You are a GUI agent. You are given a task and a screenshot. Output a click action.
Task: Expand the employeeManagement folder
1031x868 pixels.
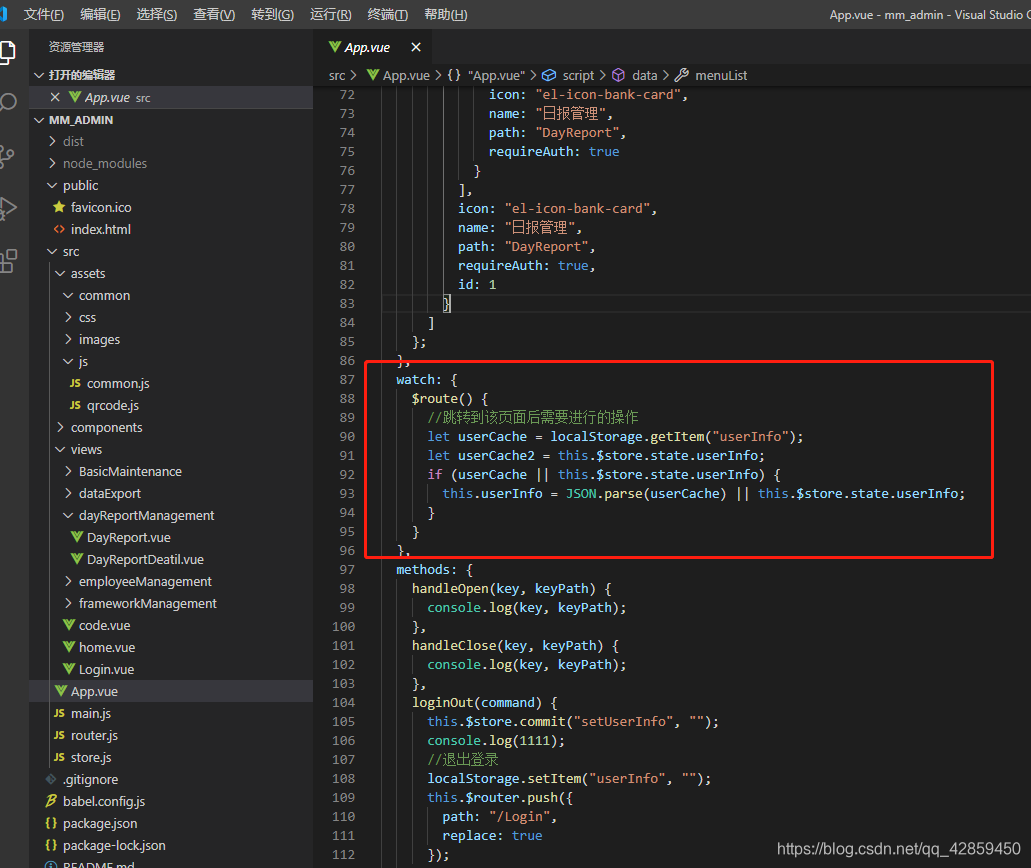[68, 581]
